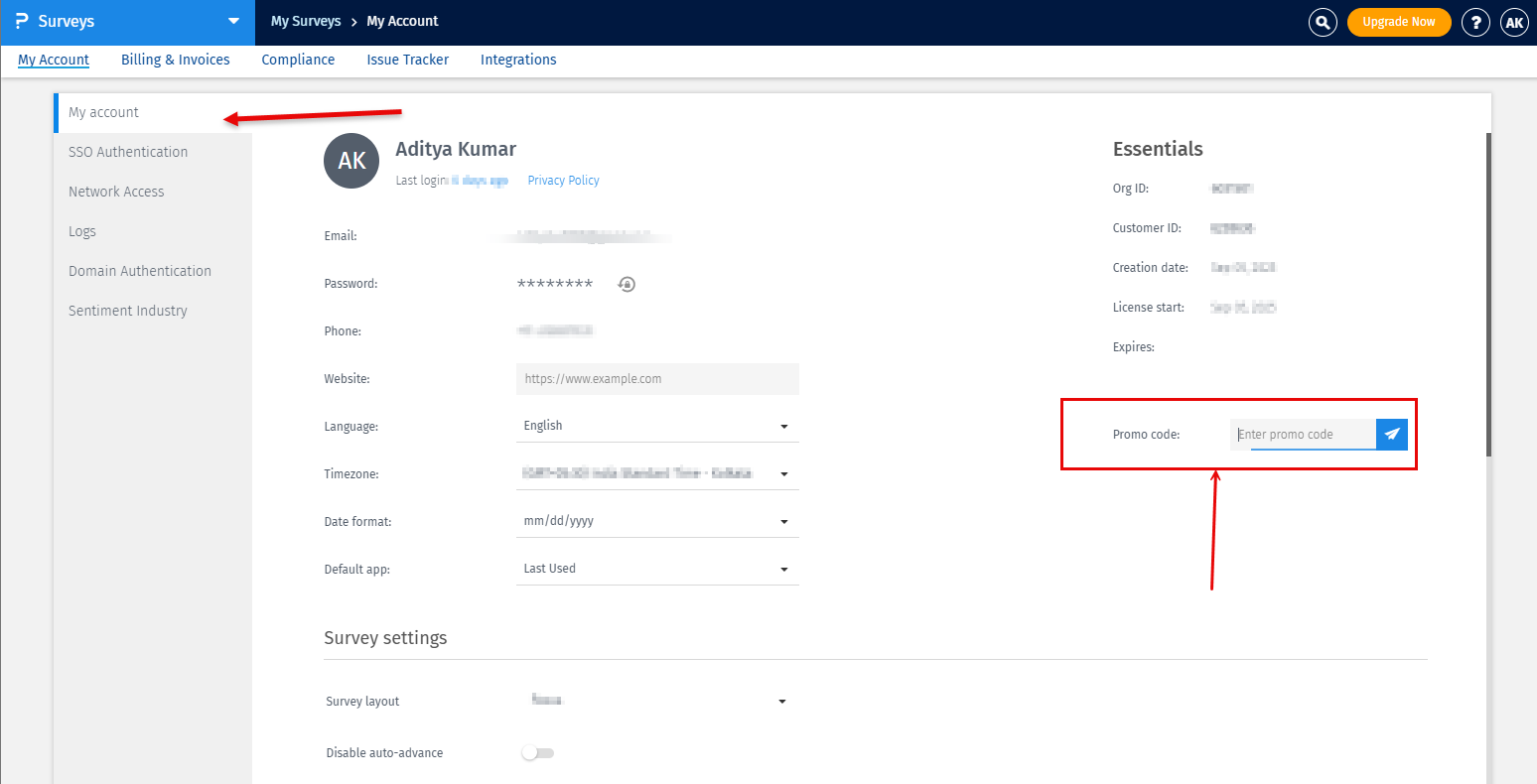Open the AK user profile menu icon
Screen dimensions: 1537x784
tap(1514, 22)
